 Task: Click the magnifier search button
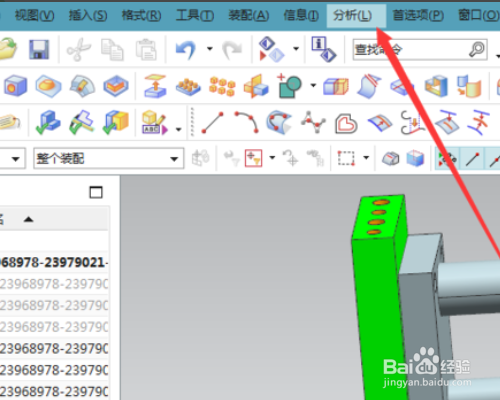point(477,50)
